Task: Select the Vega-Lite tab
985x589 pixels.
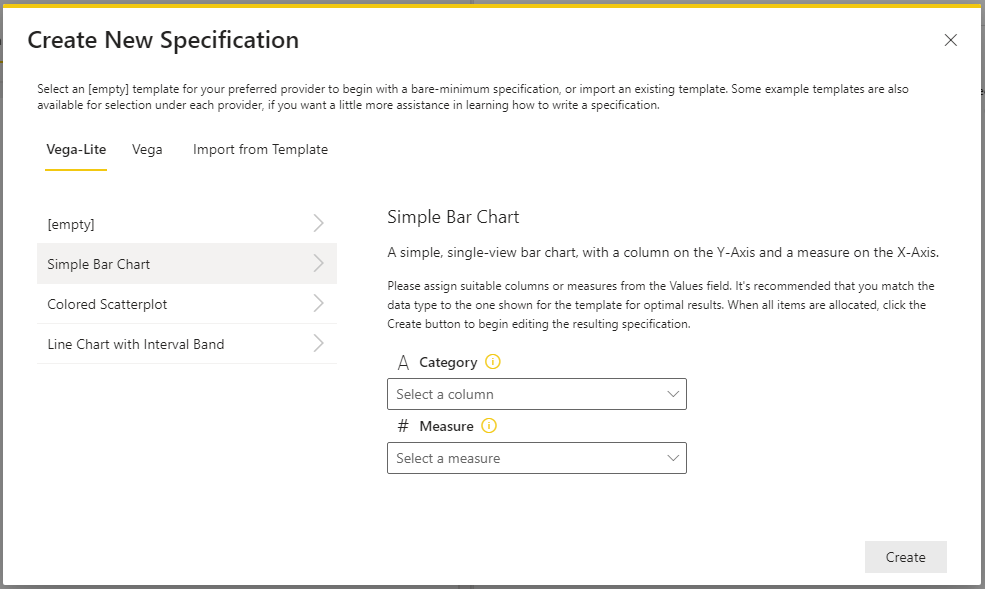Action: coord(76,149)
